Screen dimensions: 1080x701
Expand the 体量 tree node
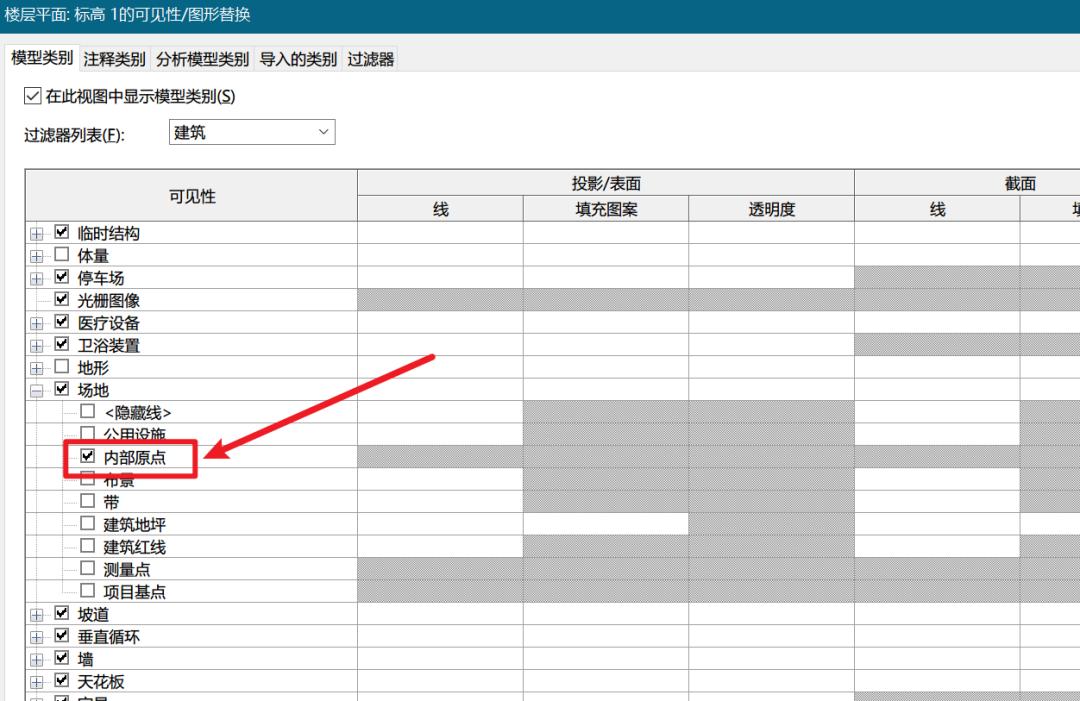tap(37, 256)
